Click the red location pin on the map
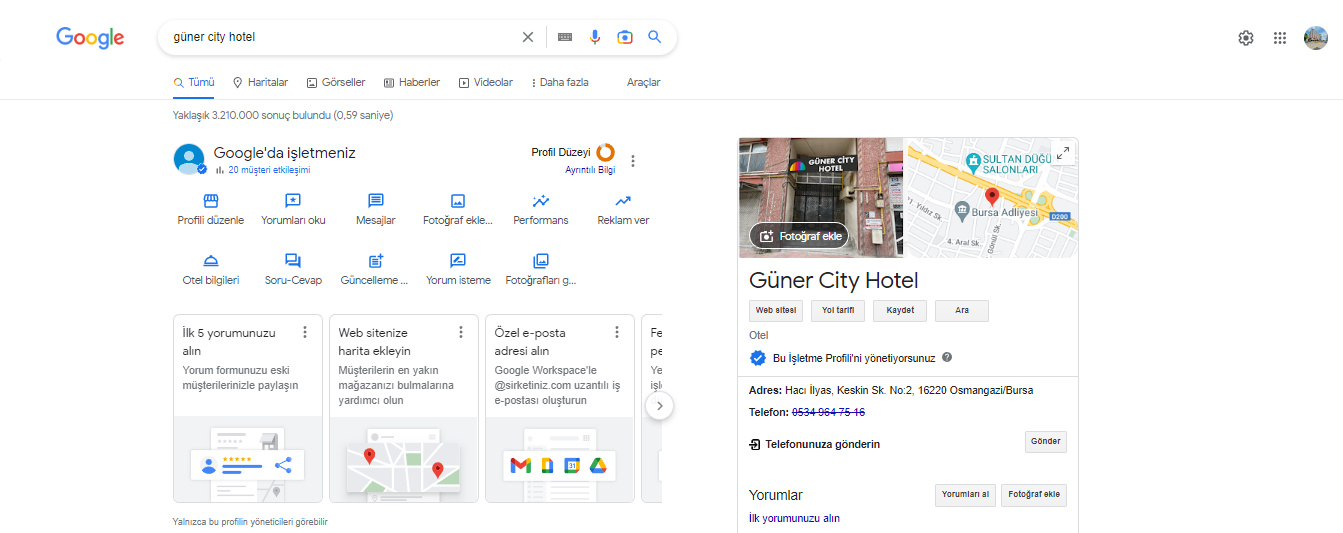 (x=992, y=196)
